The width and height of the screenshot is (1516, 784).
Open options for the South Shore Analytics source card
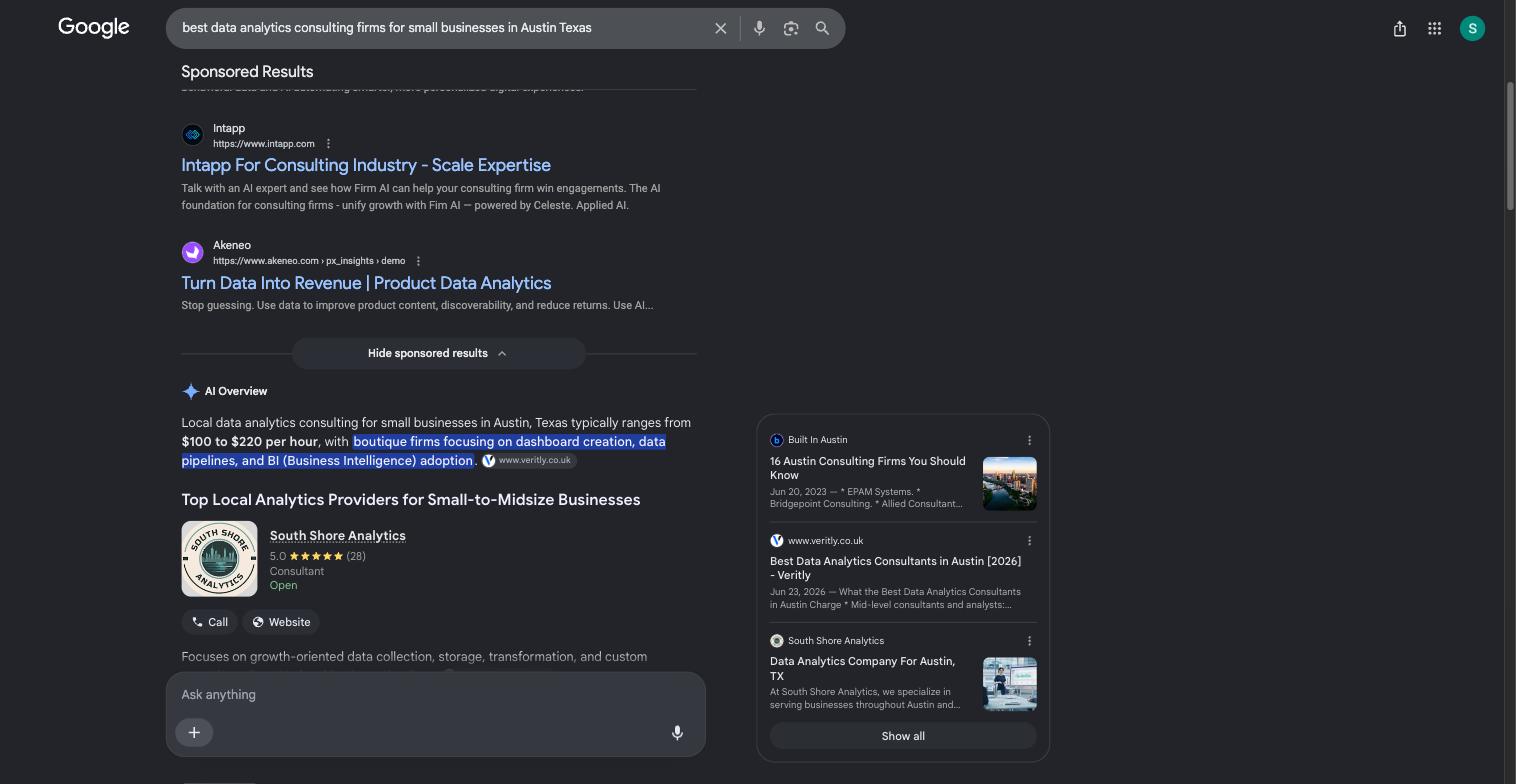pos(1029,641)
